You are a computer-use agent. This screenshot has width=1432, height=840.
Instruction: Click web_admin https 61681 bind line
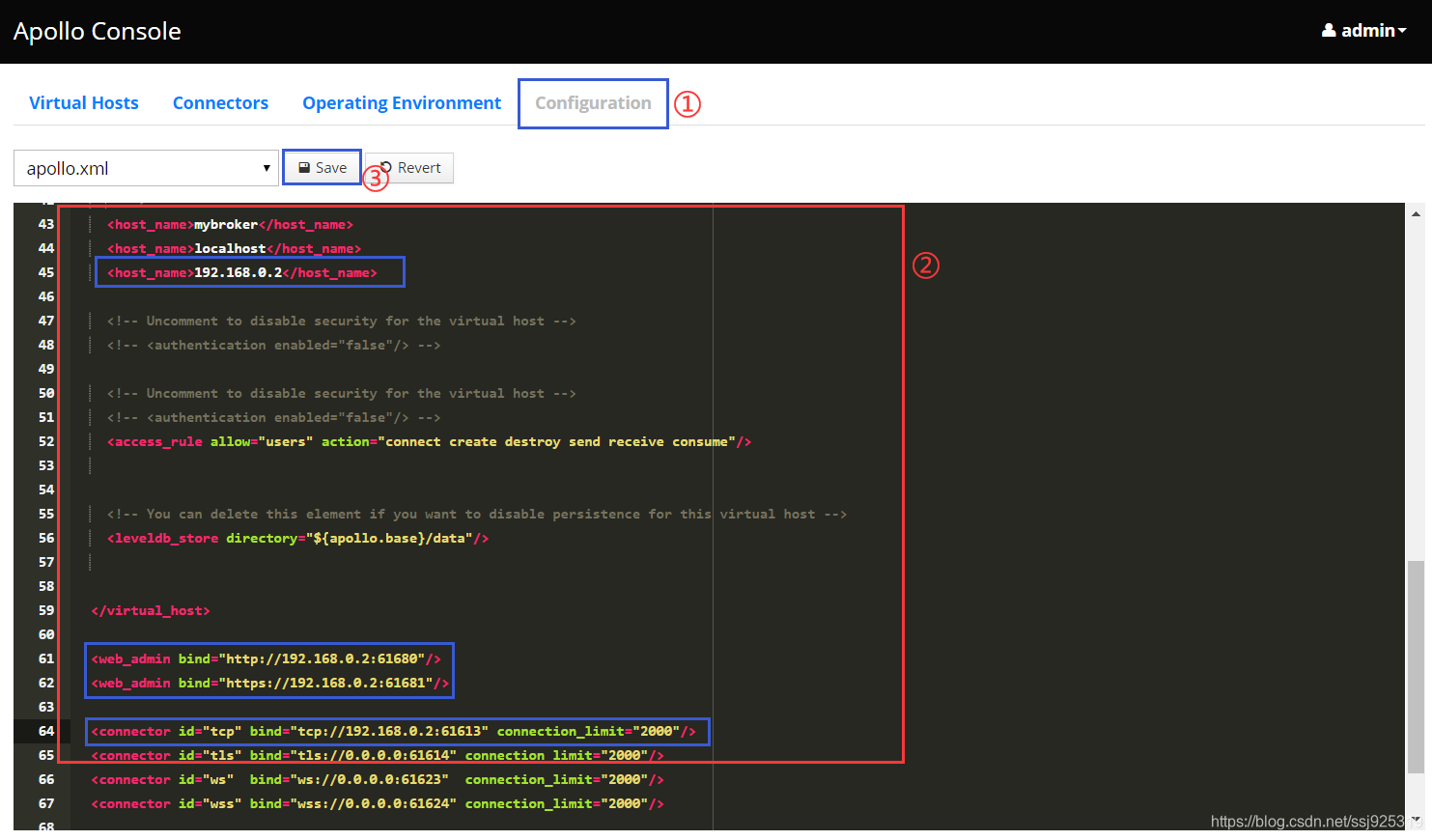[270, 683]
